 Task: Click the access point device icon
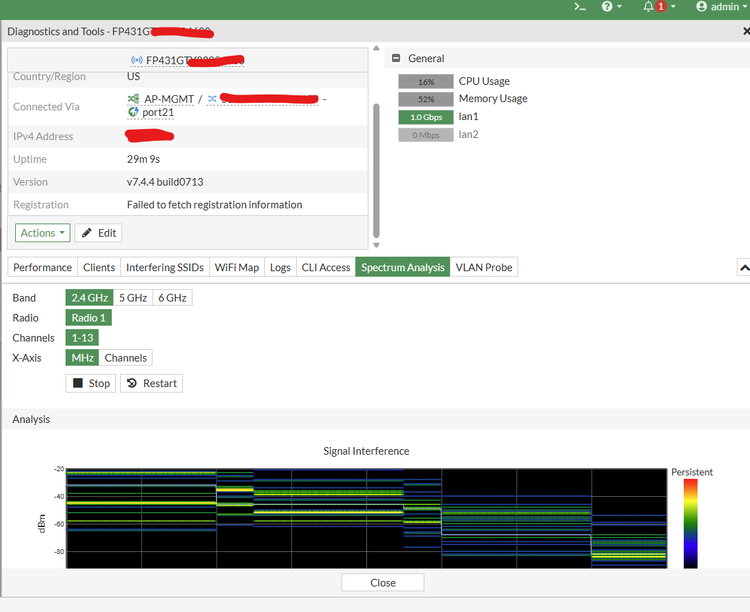point(136,60)
